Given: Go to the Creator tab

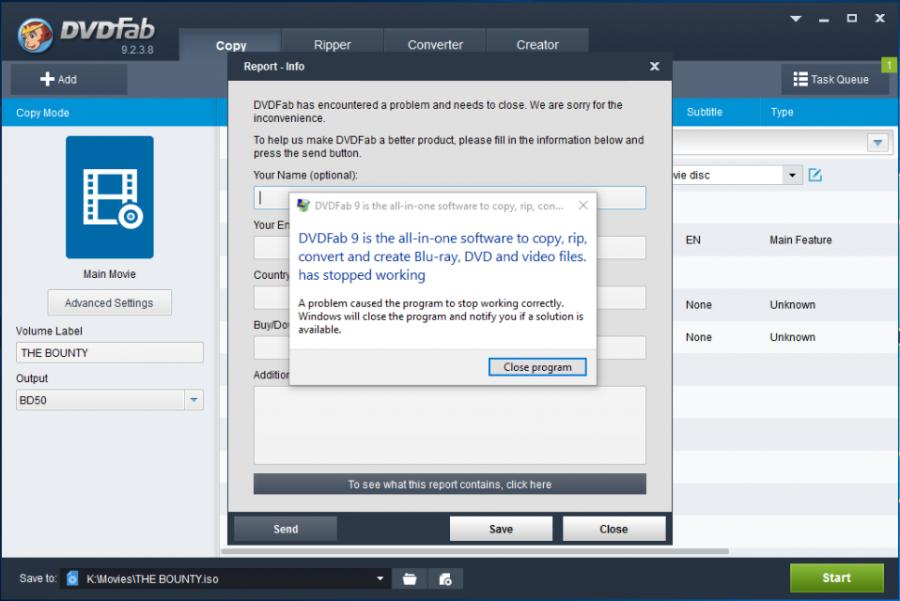Looking at the screenshot, I should 537,45.
